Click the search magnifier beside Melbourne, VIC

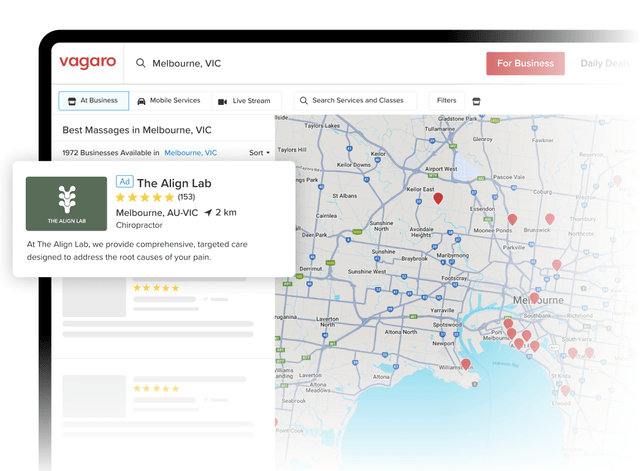140,63
